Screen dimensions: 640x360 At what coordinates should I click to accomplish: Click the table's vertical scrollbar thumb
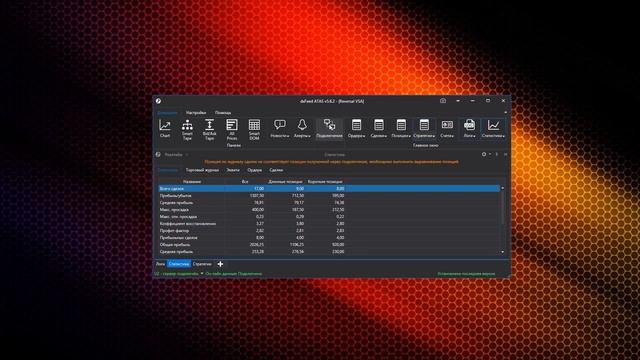click(502, 207)
